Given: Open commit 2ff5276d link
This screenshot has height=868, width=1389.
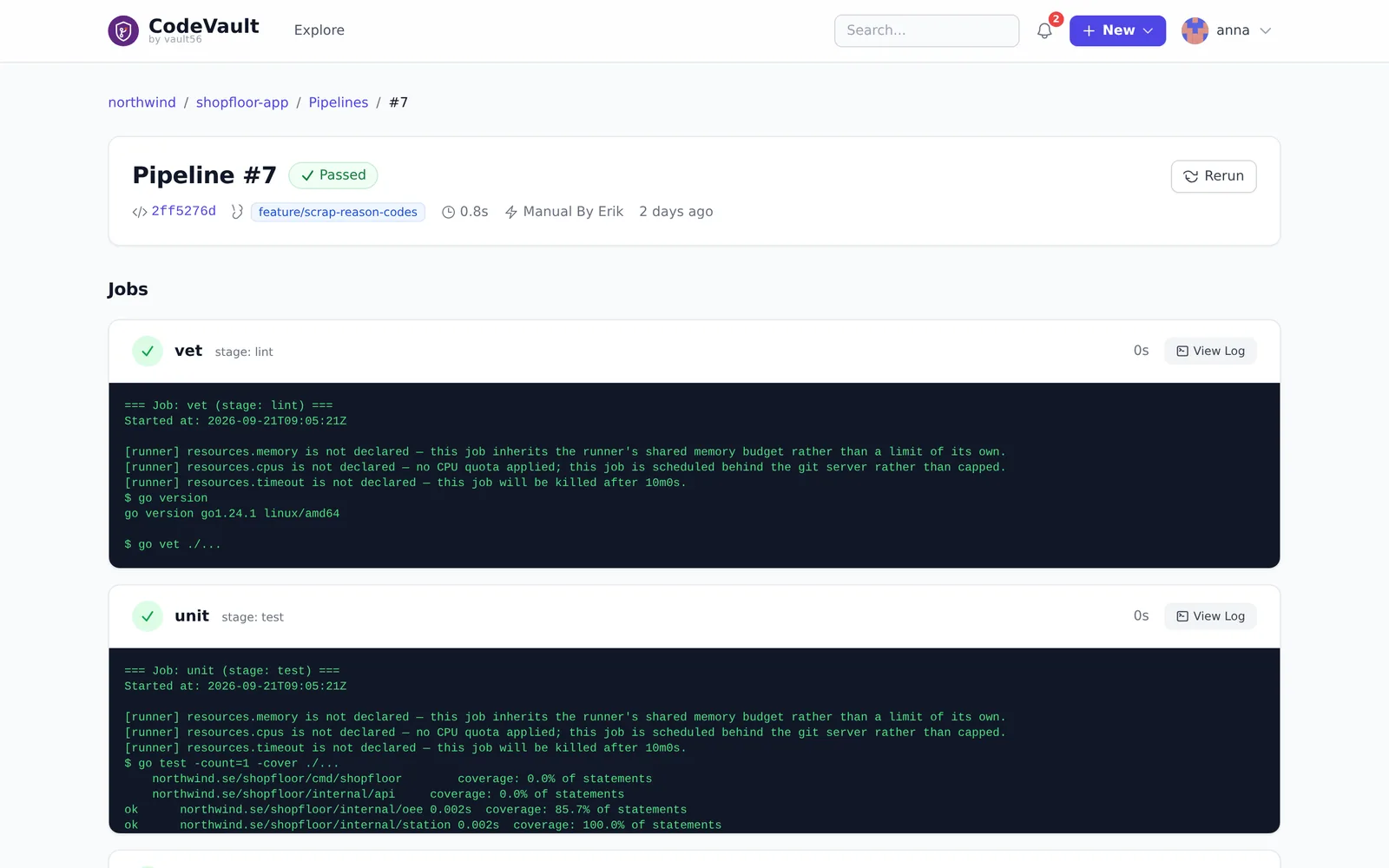Looking at the screenshot, I should click(x=184, y=211).
